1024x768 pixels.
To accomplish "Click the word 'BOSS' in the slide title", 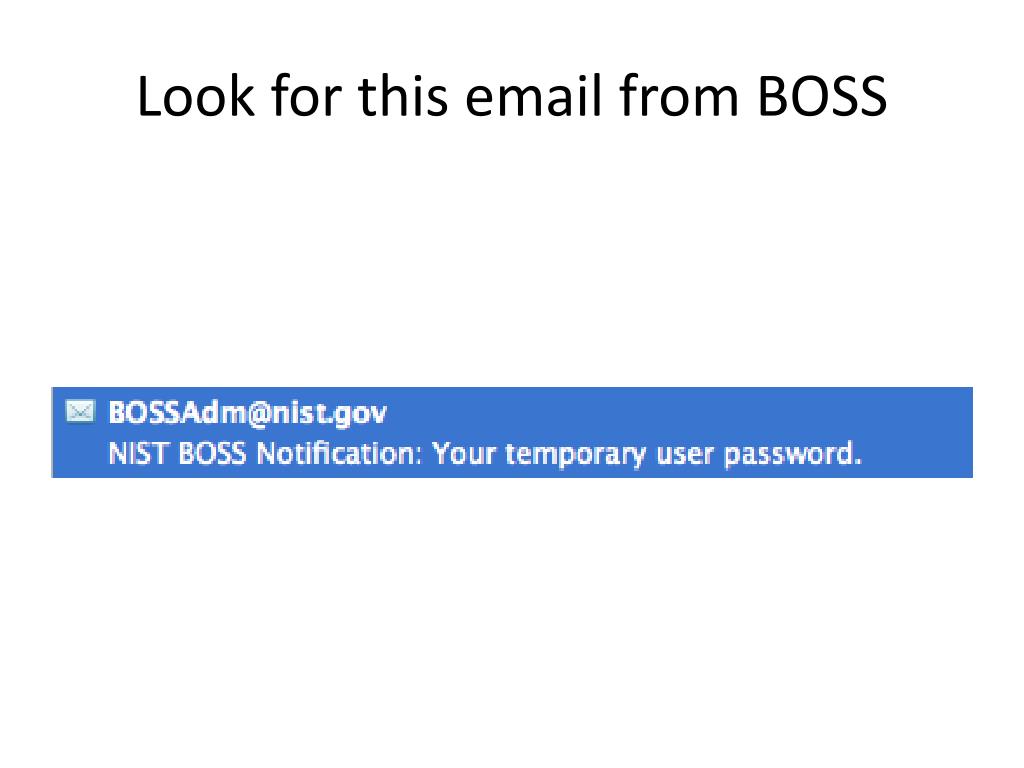I will [822, 97].
